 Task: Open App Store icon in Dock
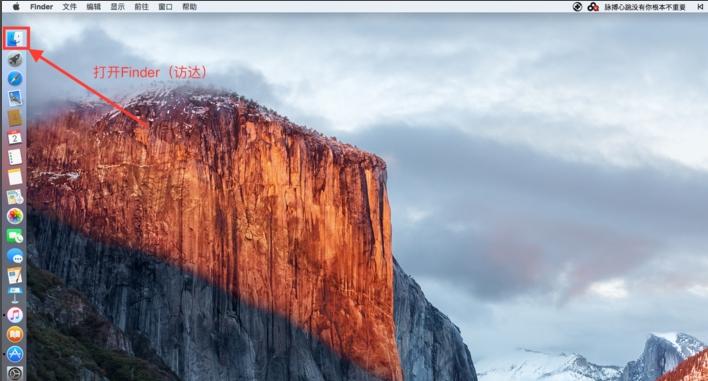click(15, 354)
